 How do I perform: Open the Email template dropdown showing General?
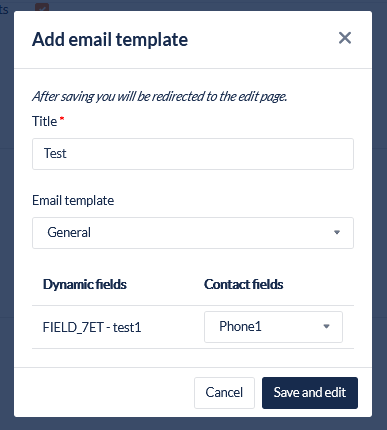[x=193, y=233]
